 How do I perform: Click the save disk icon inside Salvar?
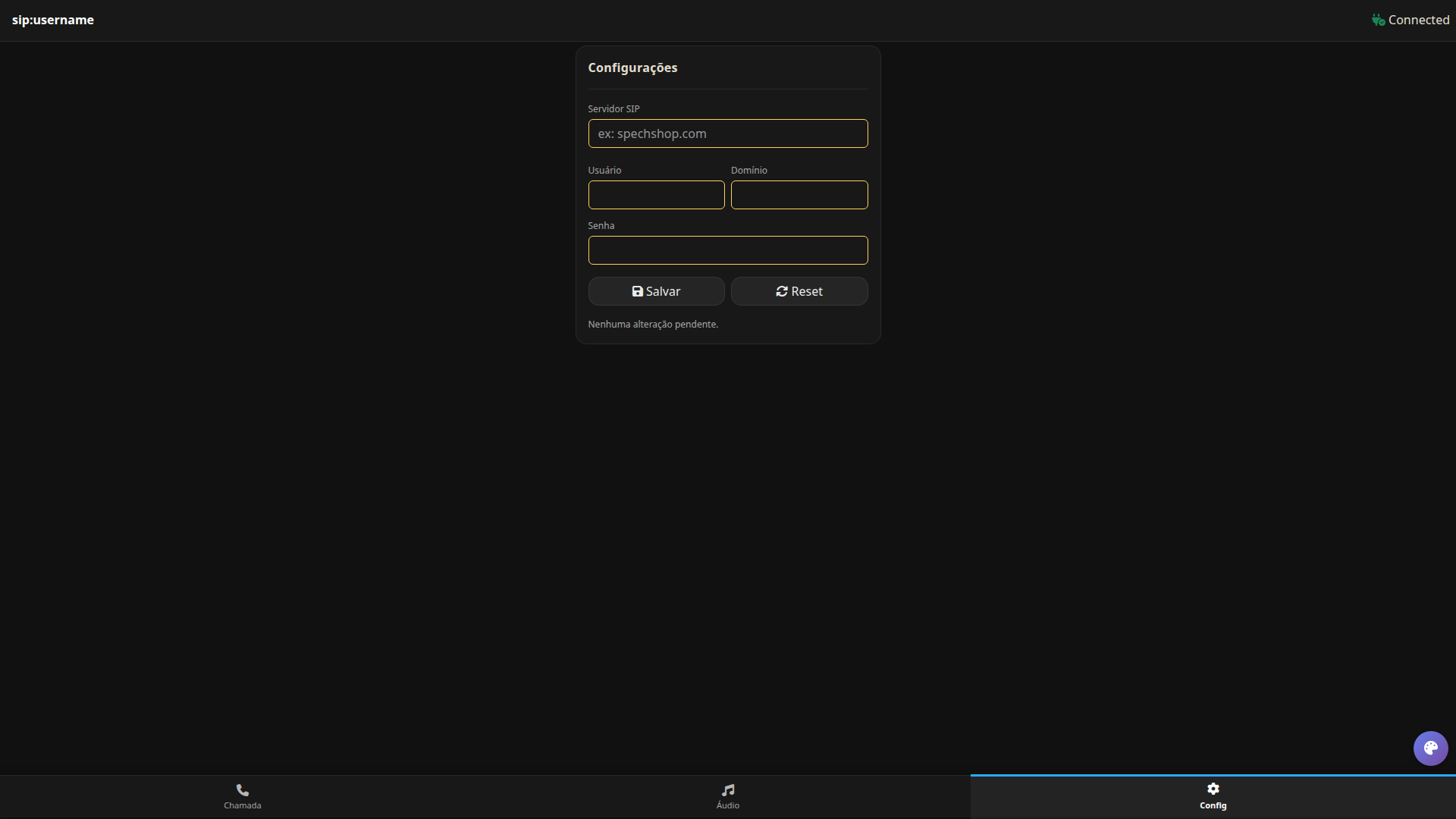coord(637,291)
